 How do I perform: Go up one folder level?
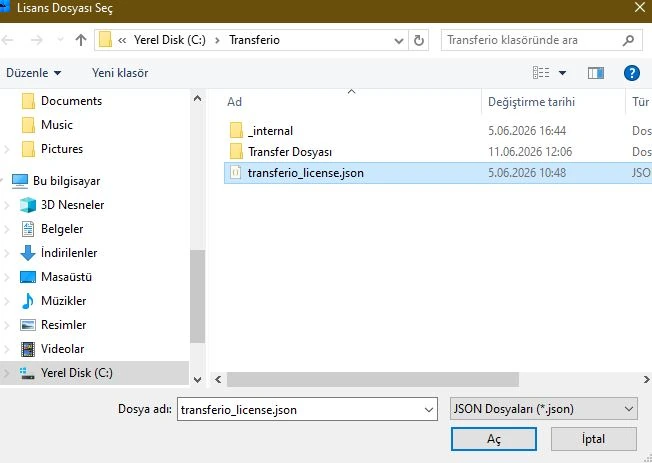pos(81,40)
